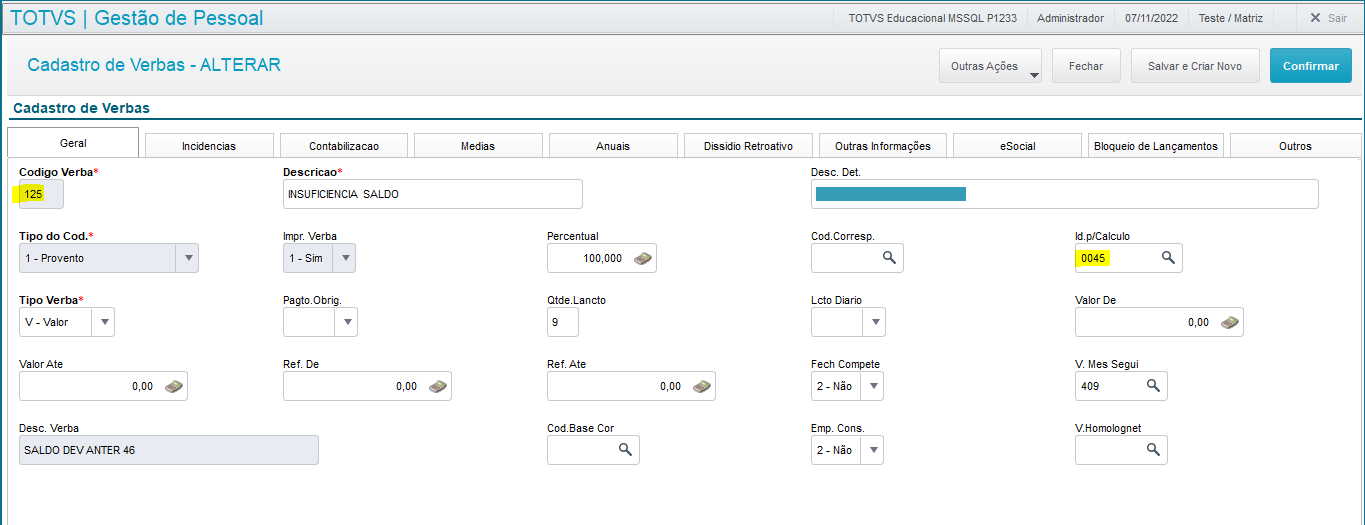This screenshot has height=525, width=1365.
Task: Open calculator icon in Valor De field
Action: pos(1230,322)
